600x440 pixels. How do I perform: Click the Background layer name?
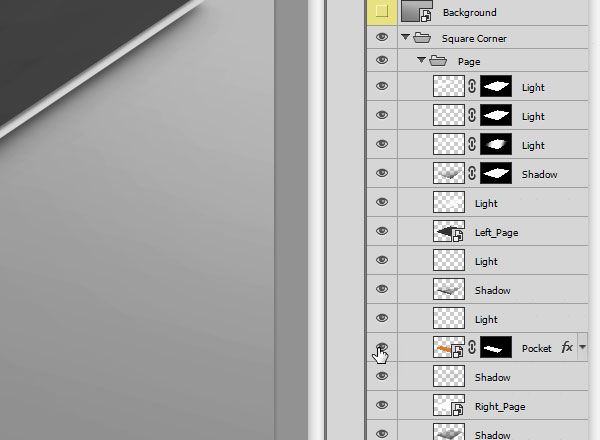click(x=470, y=13)
